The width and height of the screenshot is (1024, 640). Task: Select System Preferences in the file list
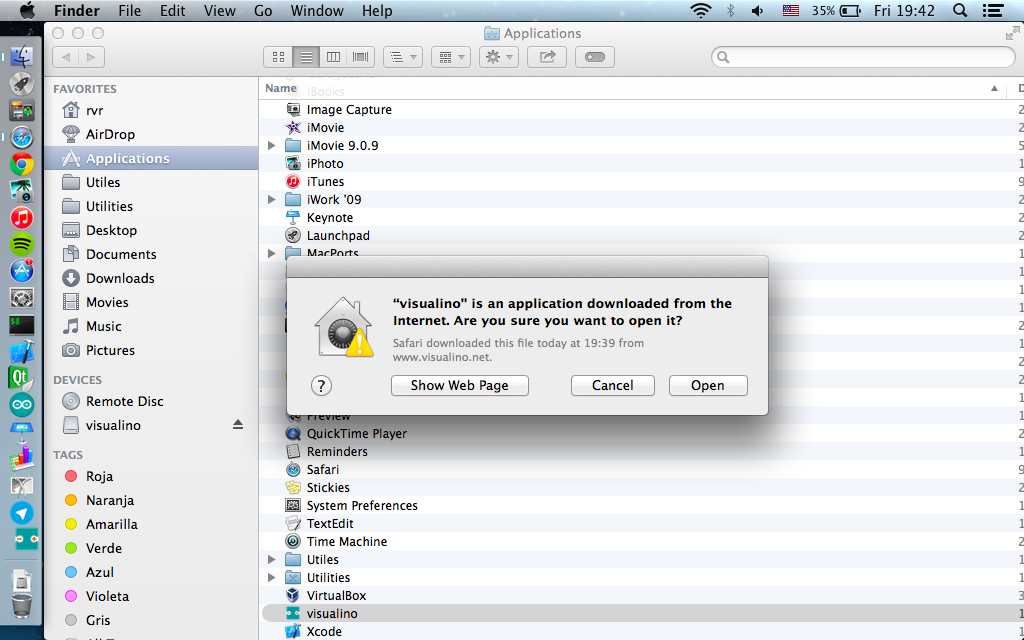point(641,505)
